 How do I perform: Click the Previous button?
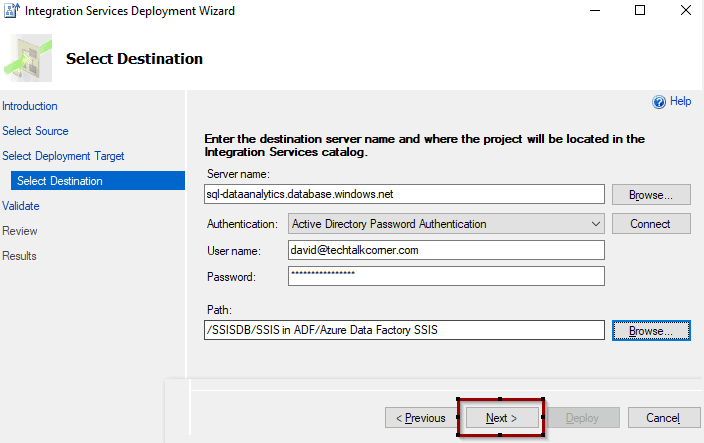(x=421, y=418)
